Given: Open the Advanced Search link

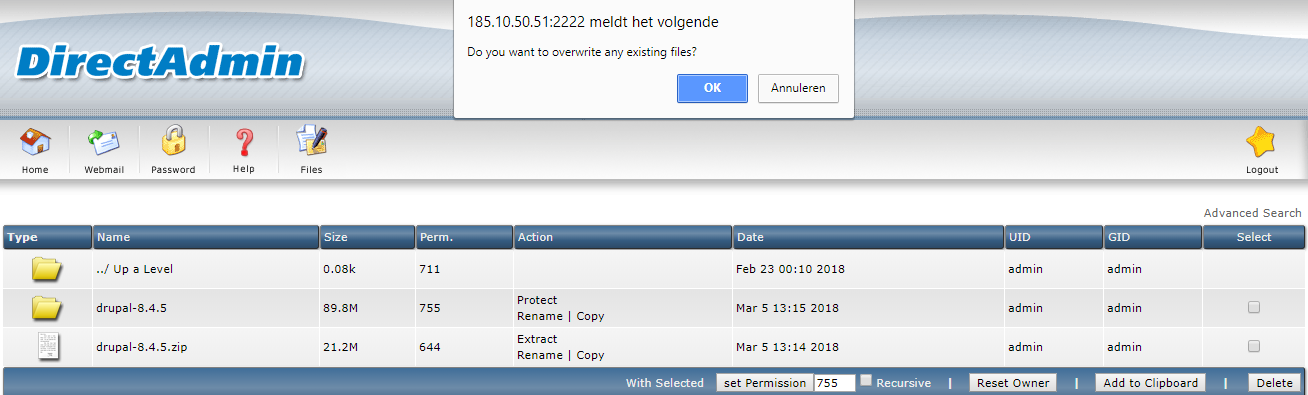Looking at the screenshot, I should point(1252,213).
